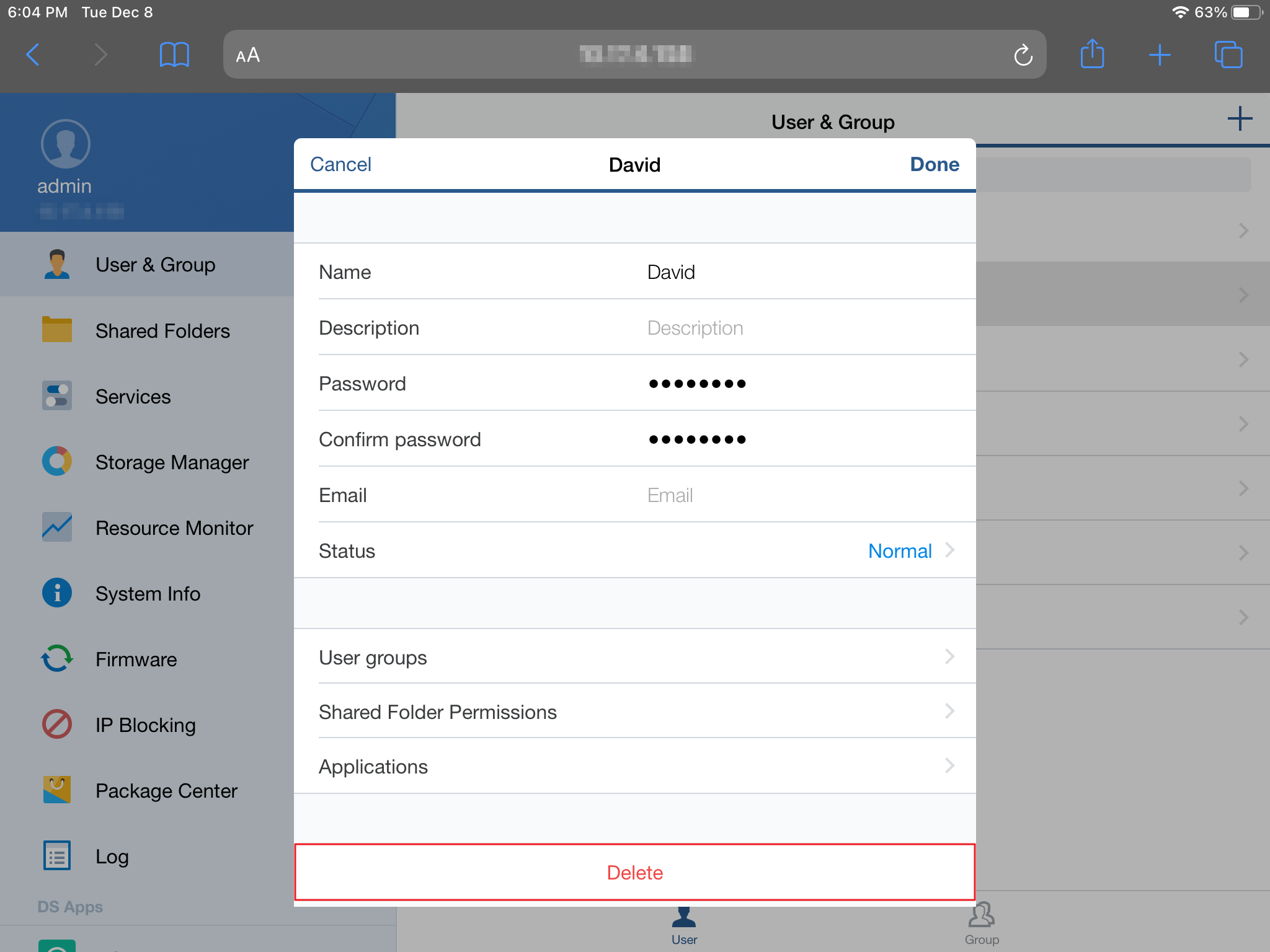
Task: Switch to the Group tab
Action: (x=981, y=925)
